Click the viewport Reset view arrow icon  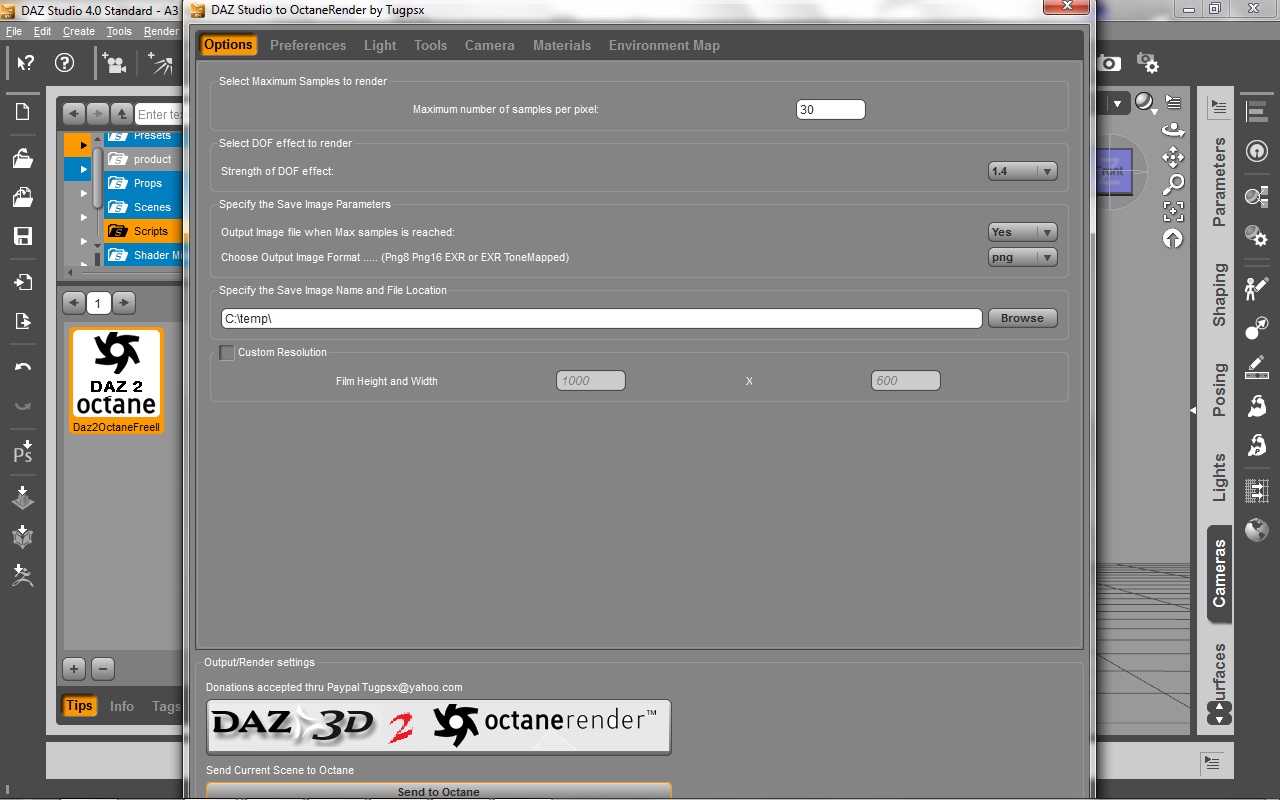(x=1173, y=238)
